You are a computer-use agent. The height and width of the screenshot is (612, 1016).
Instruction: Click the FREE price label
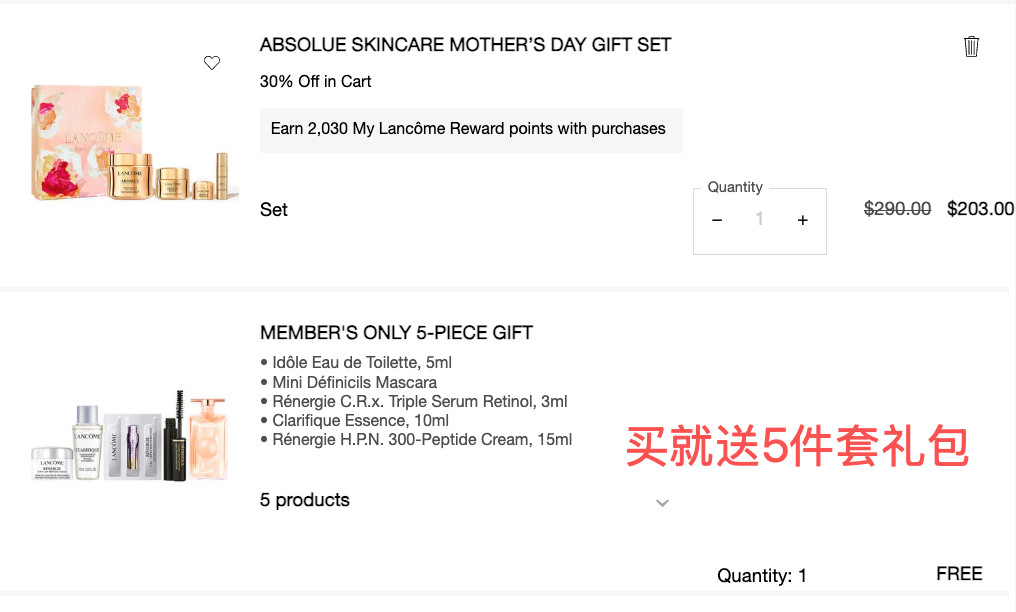click(x=959, y=574)
